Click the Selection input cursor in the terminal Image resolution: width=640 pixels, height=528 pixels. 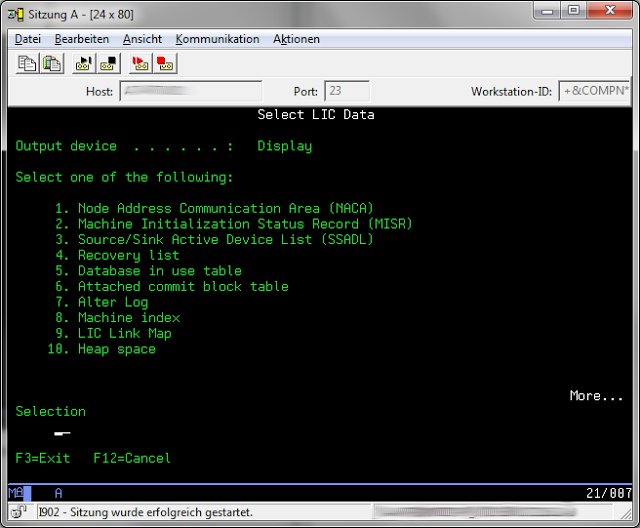tap(62, 433)
